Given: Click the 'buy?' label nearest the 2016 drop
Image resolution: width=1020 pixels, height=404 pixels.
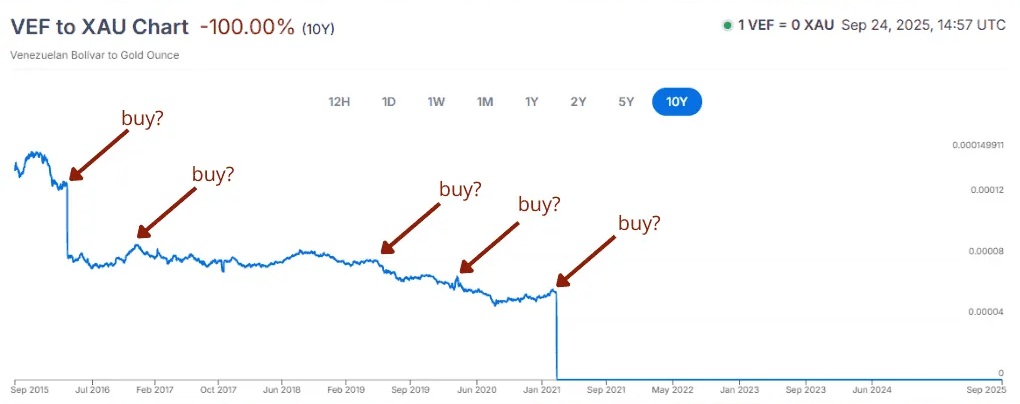Looking at the screenshot, I should 142,118.
